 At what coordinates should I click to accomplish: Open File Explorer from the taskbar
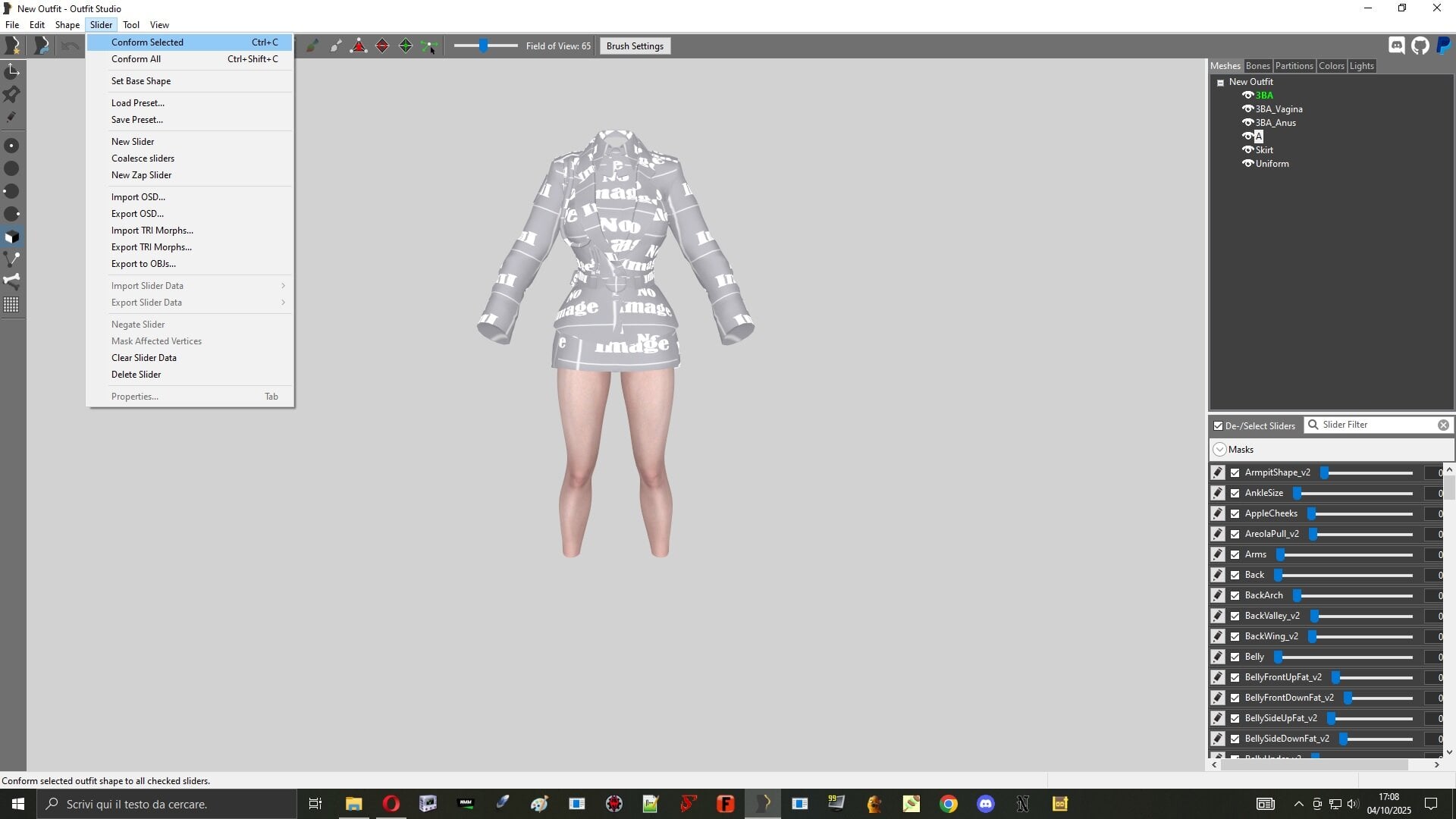tap(354, 804)
